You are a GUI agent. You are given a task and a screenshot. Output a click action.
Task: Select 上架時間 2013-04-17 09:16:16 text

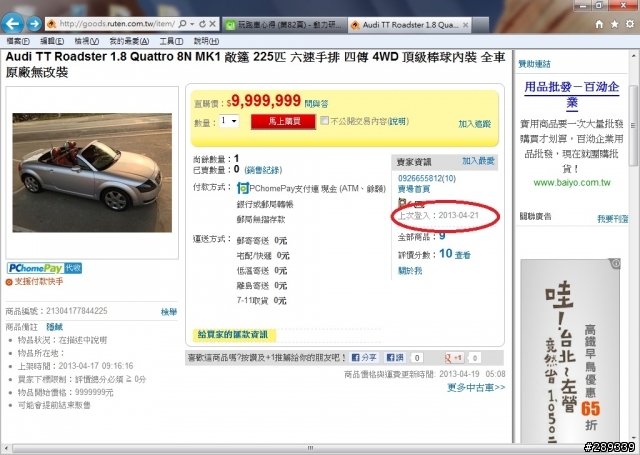click(x=76, y=366)
